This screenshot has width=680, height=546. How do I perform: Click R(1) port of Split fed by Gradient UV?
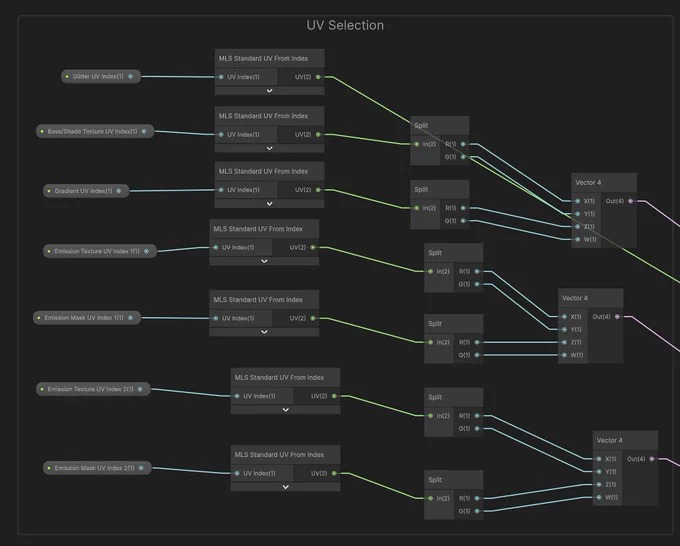click(x=463, y=208)
